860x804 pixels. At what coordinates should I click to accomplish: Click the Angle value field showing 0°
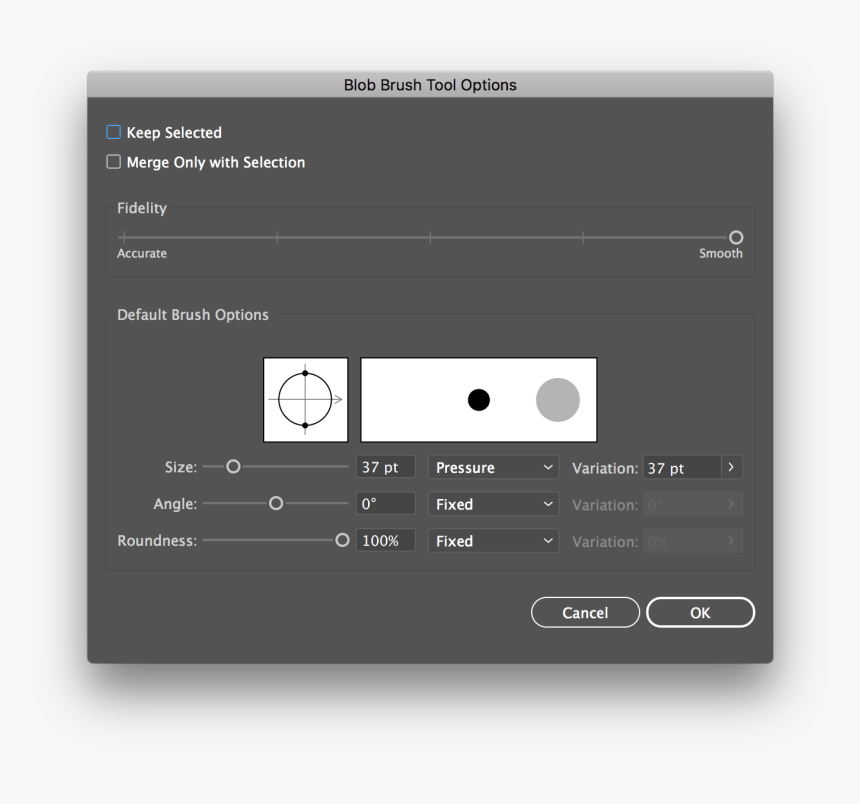[x=385, y=503]
